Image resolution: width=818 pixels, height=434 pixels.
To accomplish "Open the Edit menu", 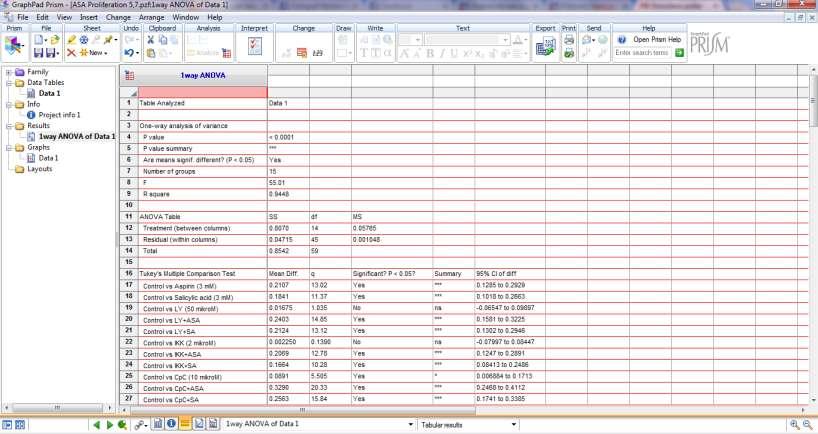I will pyautogui.click(x=42, y=17).
